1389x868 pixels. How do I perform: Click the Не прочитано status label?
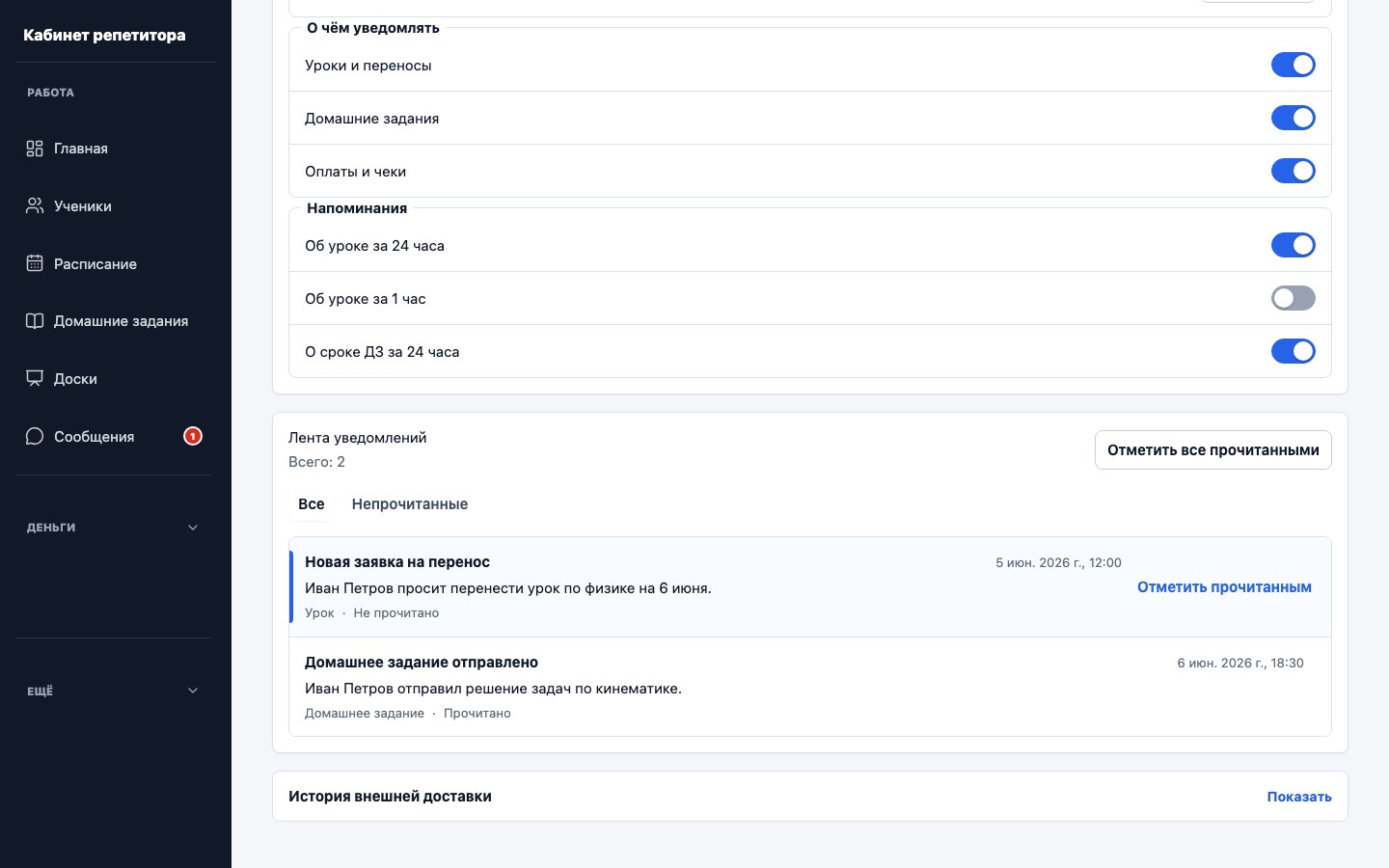click(396, 613)
